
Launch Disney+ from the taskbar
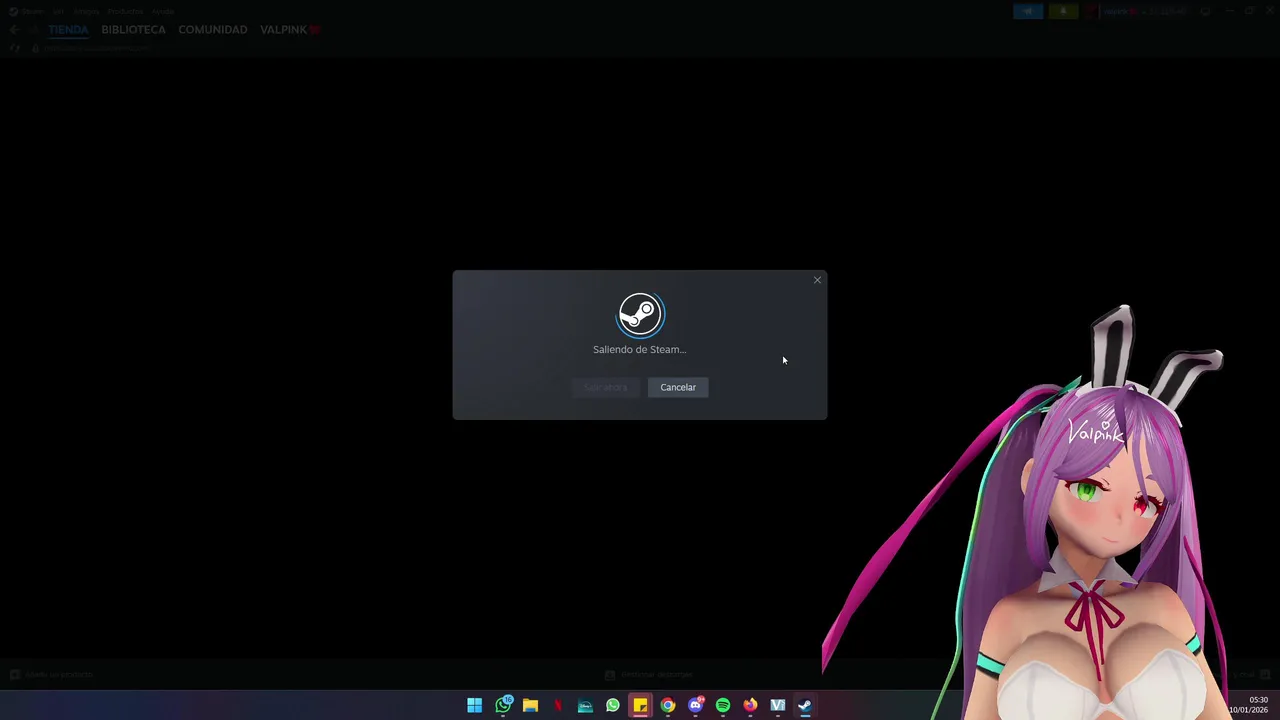(x=585, y=705)
